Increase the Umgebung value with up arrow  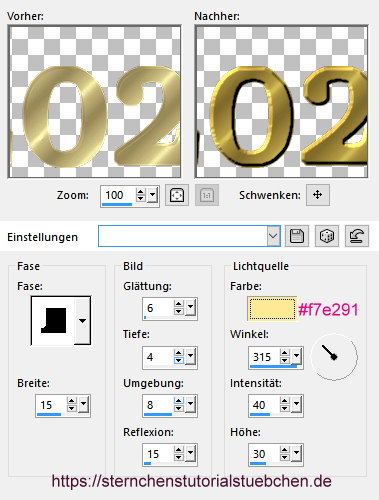point(179,401)
